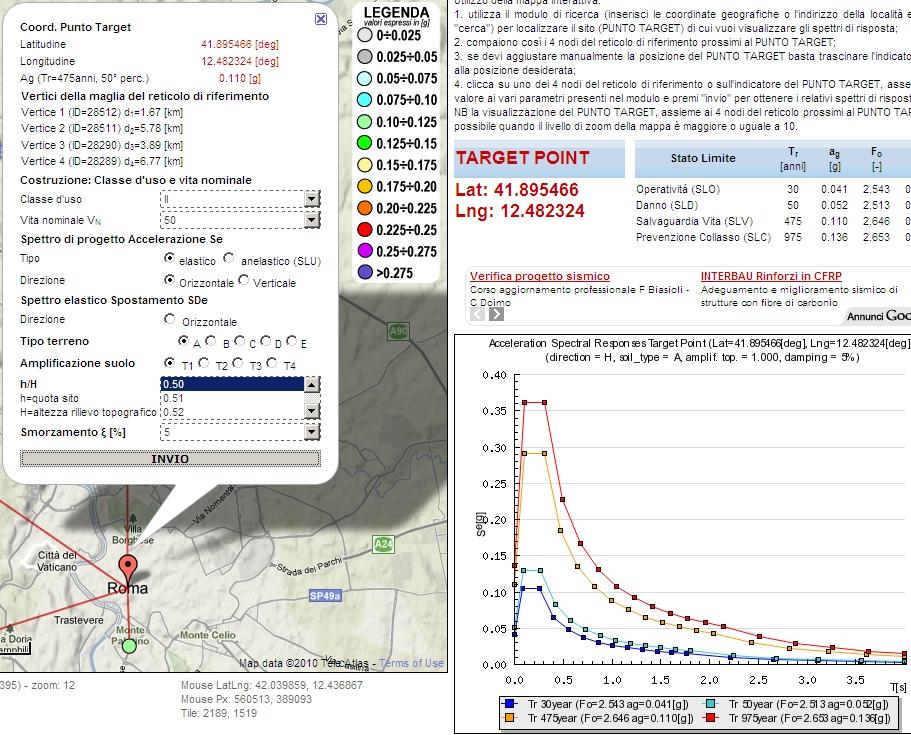Screen dimensions: 911x735
Task: Click Tr 50year cyan legend entry
Action: click(797, 704)
